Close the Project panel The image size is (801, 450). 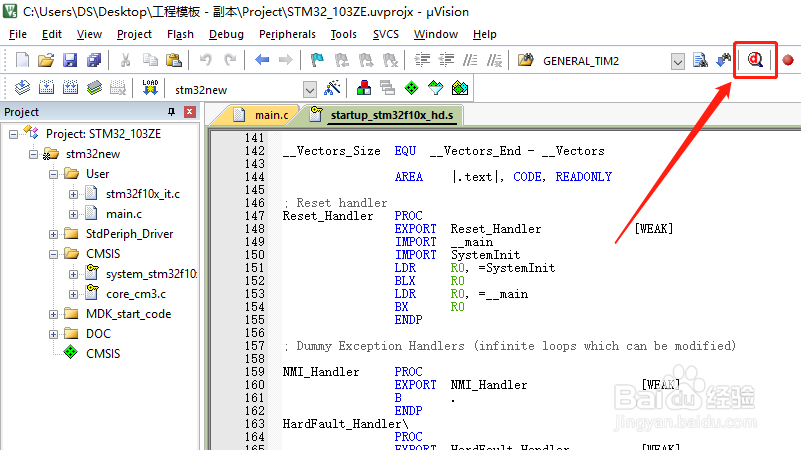(x=190, y=111)
